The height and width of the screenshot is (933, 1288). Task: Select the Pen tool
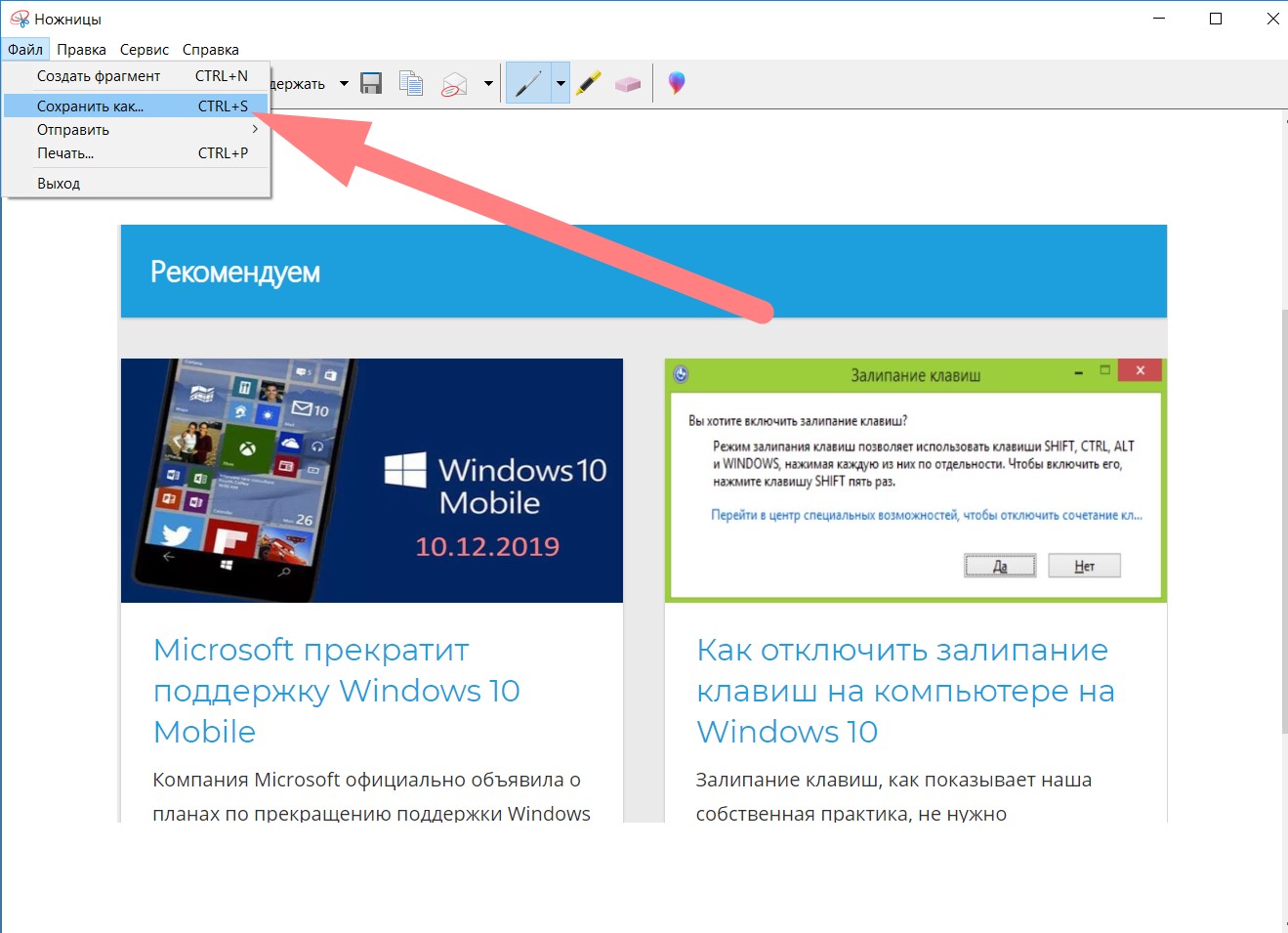[528, 84]
